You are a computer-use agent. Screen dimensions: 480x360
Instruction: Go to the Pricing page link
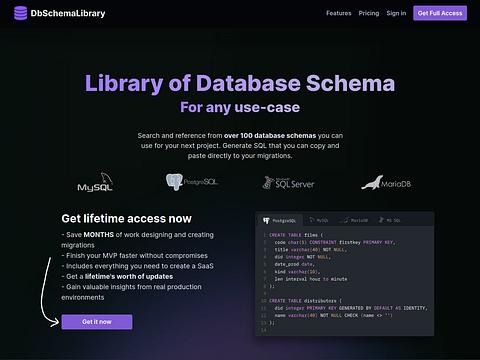pyautogui.click(x=369, y=13)
